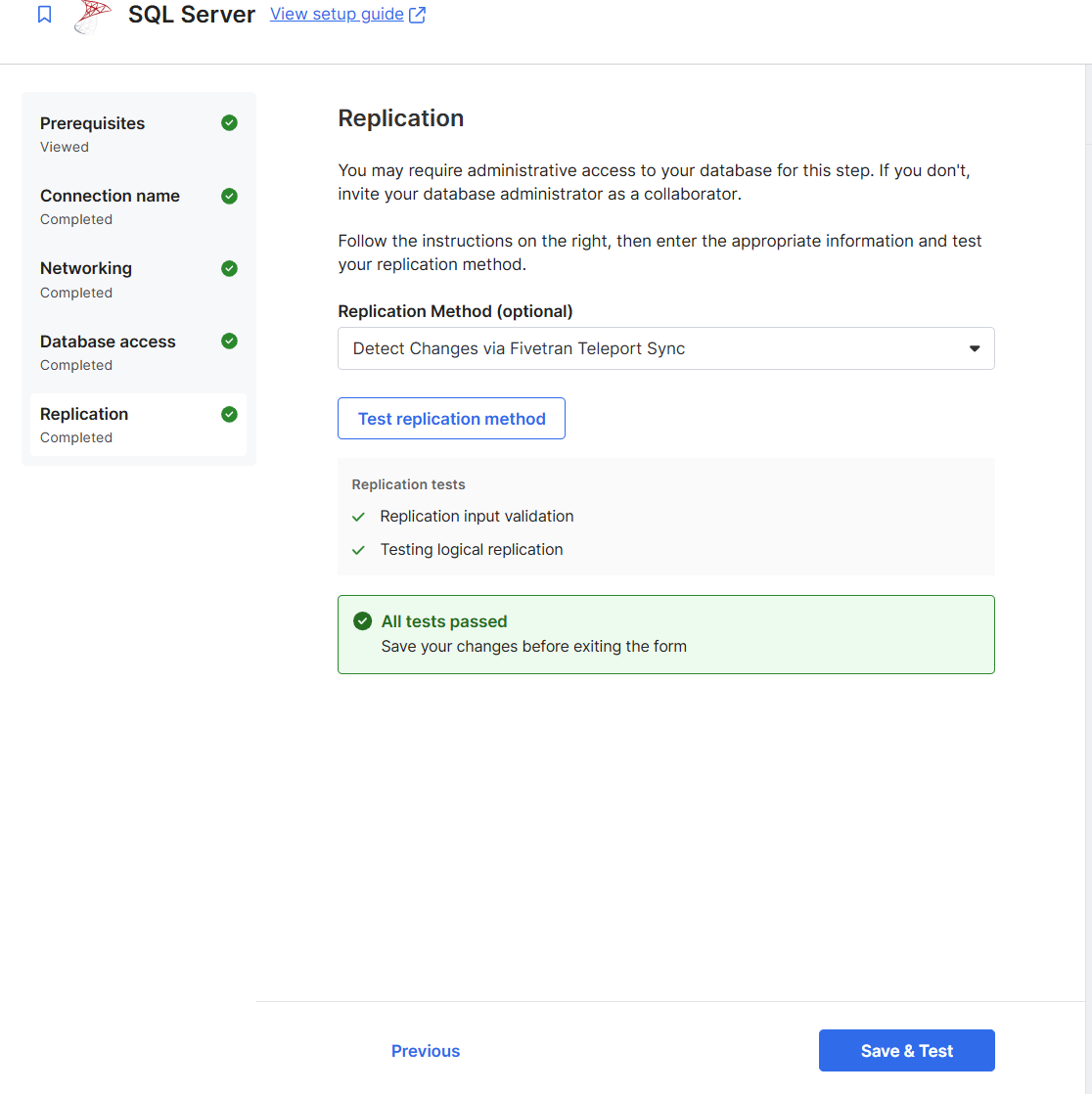This screenshot has width=1092, height=1094.
Task: Click the 'SQL Server' title text
Action: pos(192,15)
